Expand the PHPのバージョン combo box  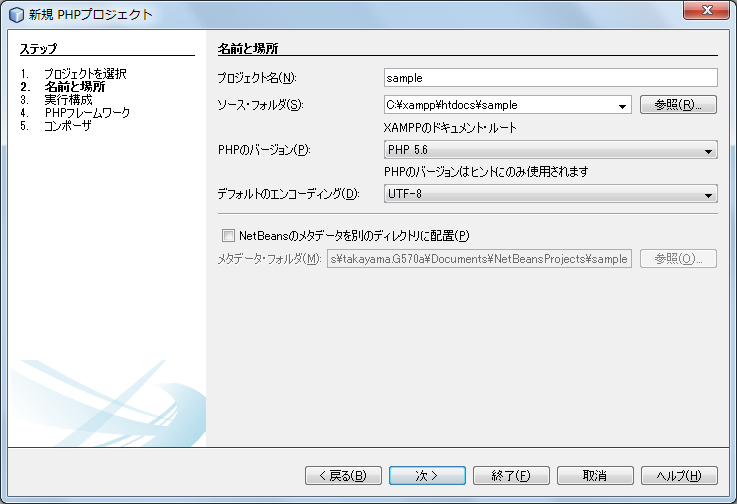tap(708, 150)
